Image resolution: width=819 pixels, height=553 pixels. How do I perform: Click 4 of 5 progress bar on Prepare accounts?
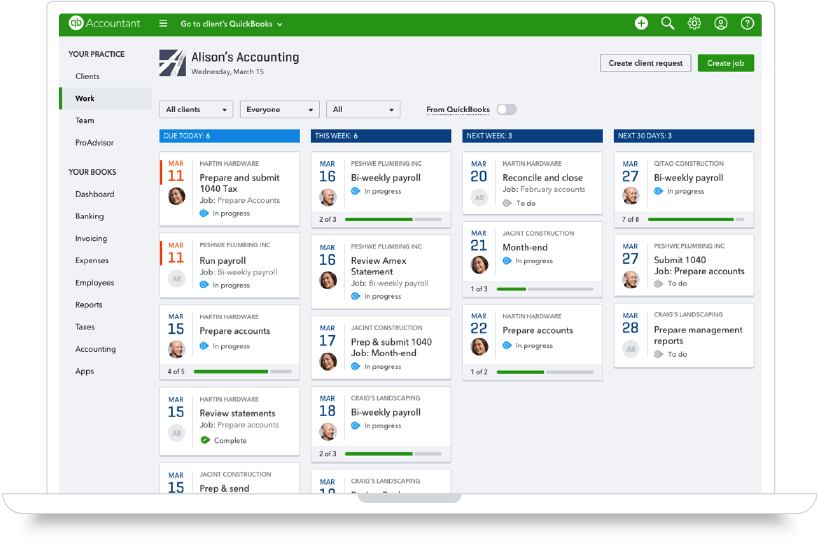click(242, 371)
